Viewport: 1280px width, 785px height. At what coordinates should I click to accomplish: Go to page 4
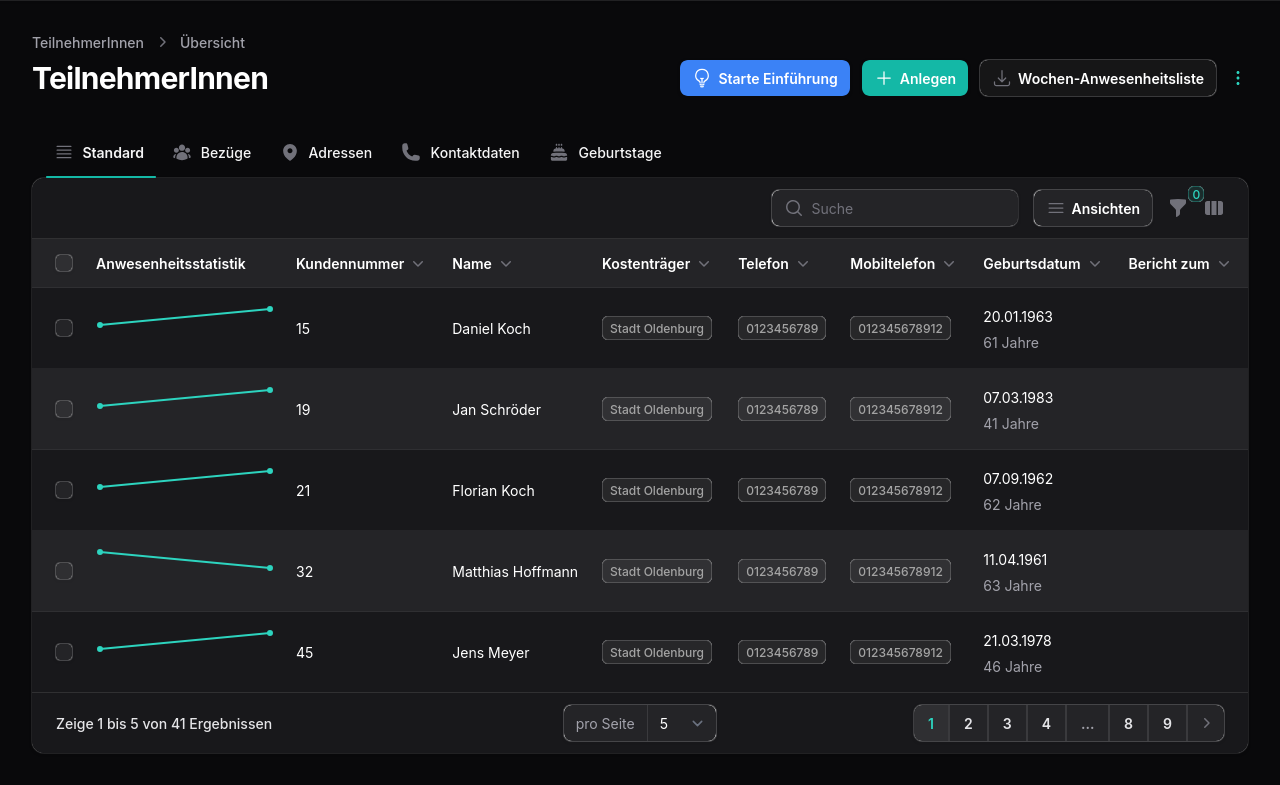1046,723
